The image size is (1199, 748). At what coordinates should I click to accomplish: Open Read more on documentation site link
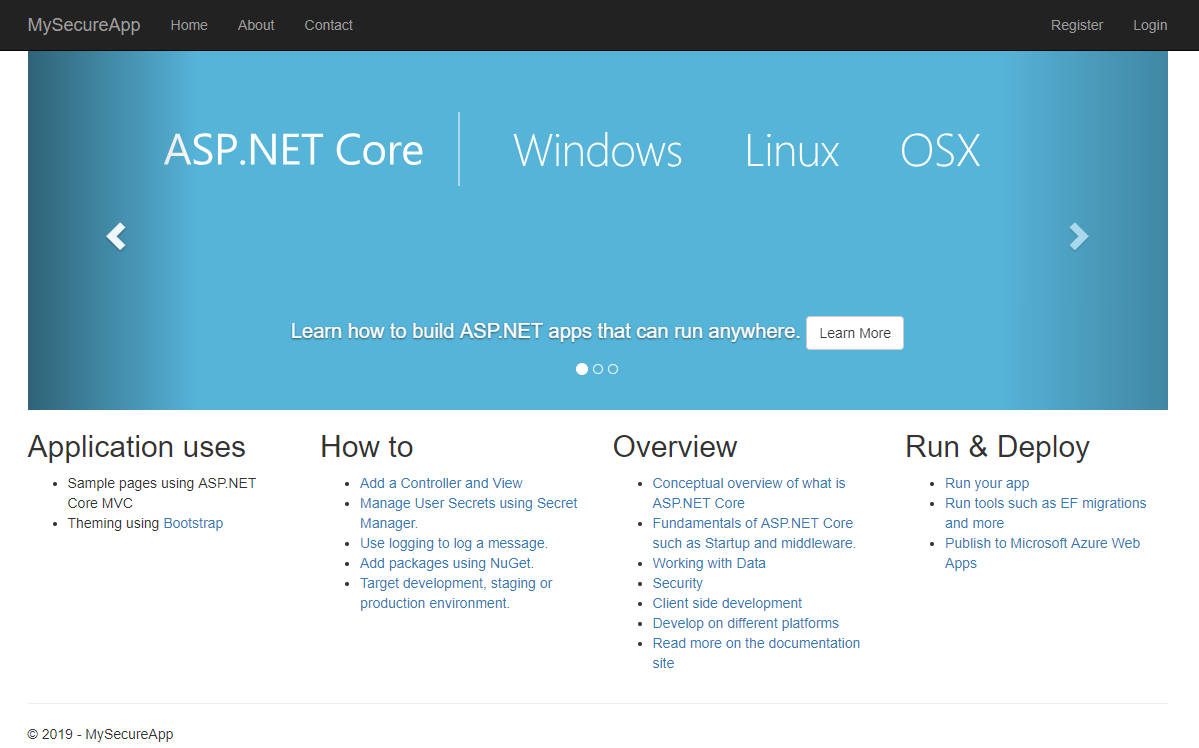click(x=756, y=652)
